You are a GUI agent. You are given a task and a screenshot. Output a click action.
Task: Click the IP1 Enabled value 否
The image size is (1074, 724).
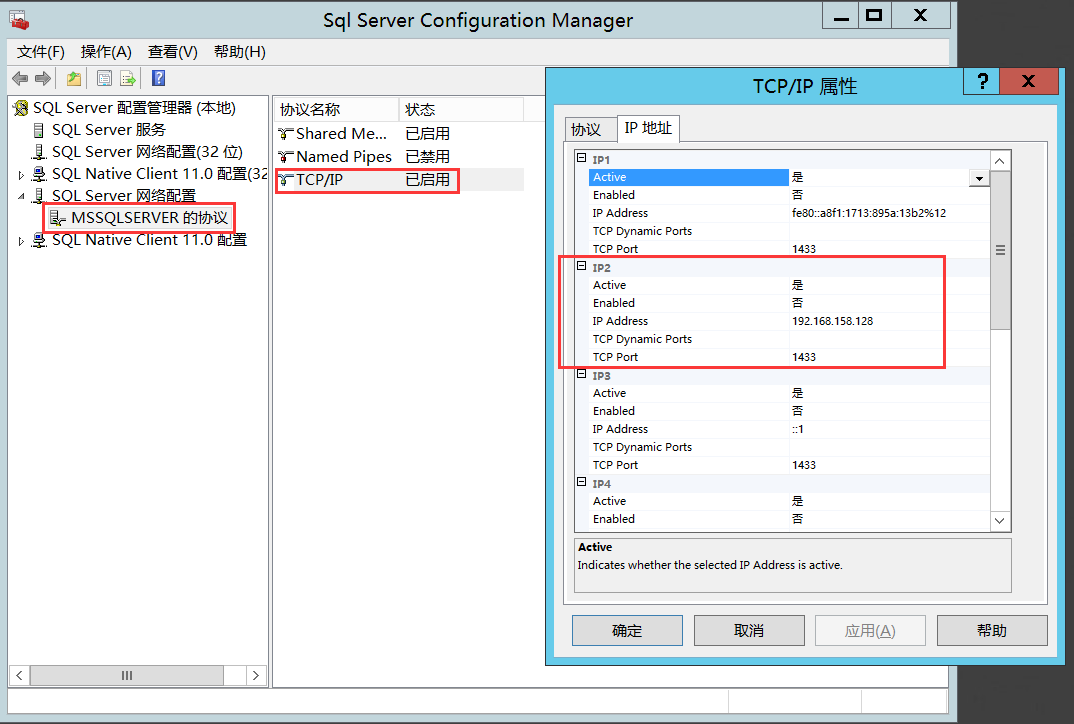tap(797, 195)
